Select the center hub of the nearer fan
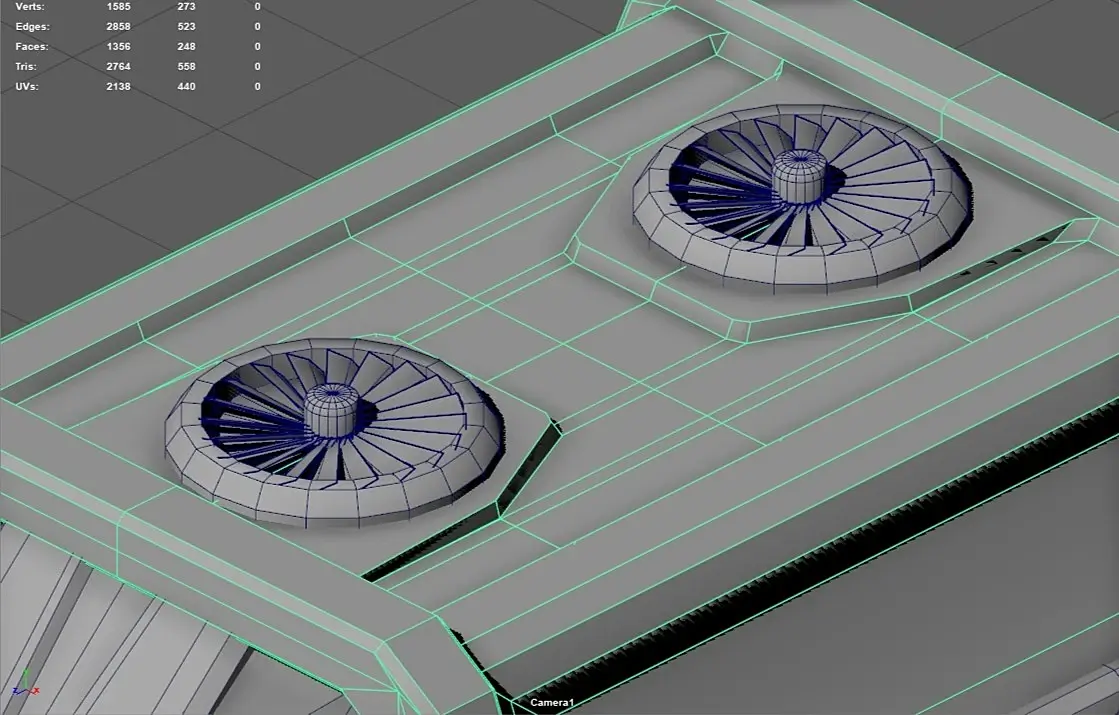Viewport: 1119px width, 715px height. coord(332,411)
